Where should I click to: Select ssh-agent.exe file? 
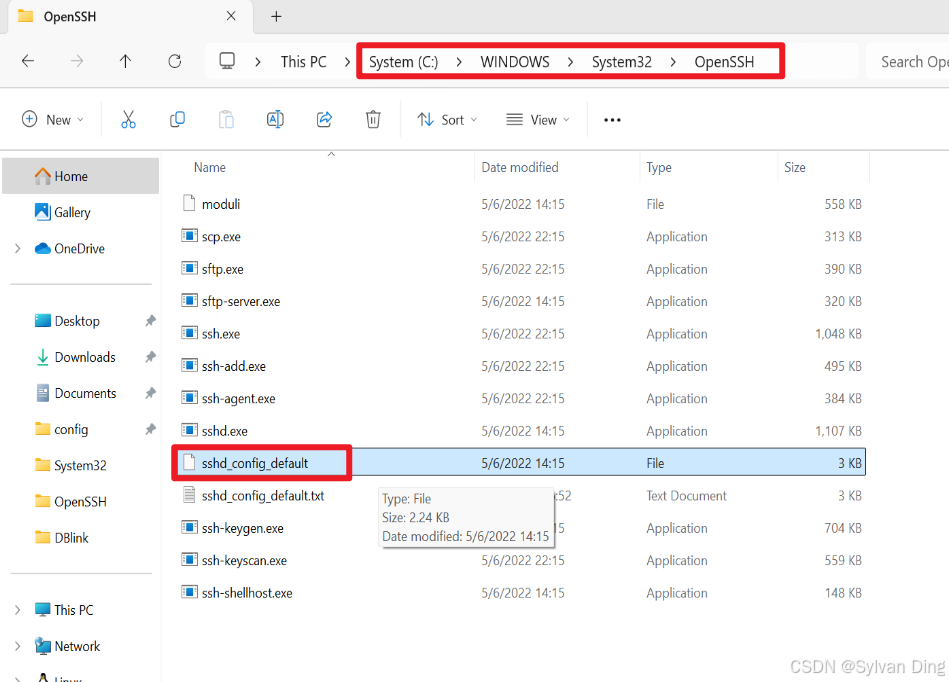point(238,399)
